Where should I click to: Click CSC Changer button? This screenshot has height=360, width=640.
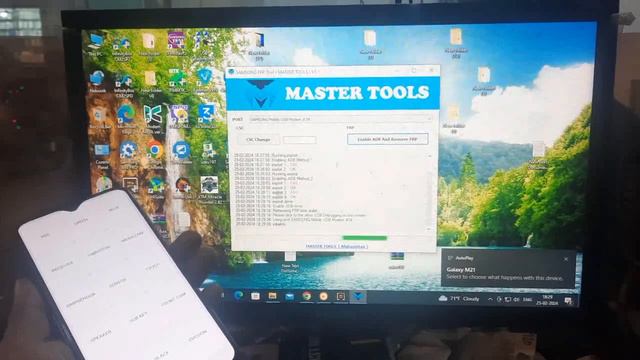[x=258, y=140]
